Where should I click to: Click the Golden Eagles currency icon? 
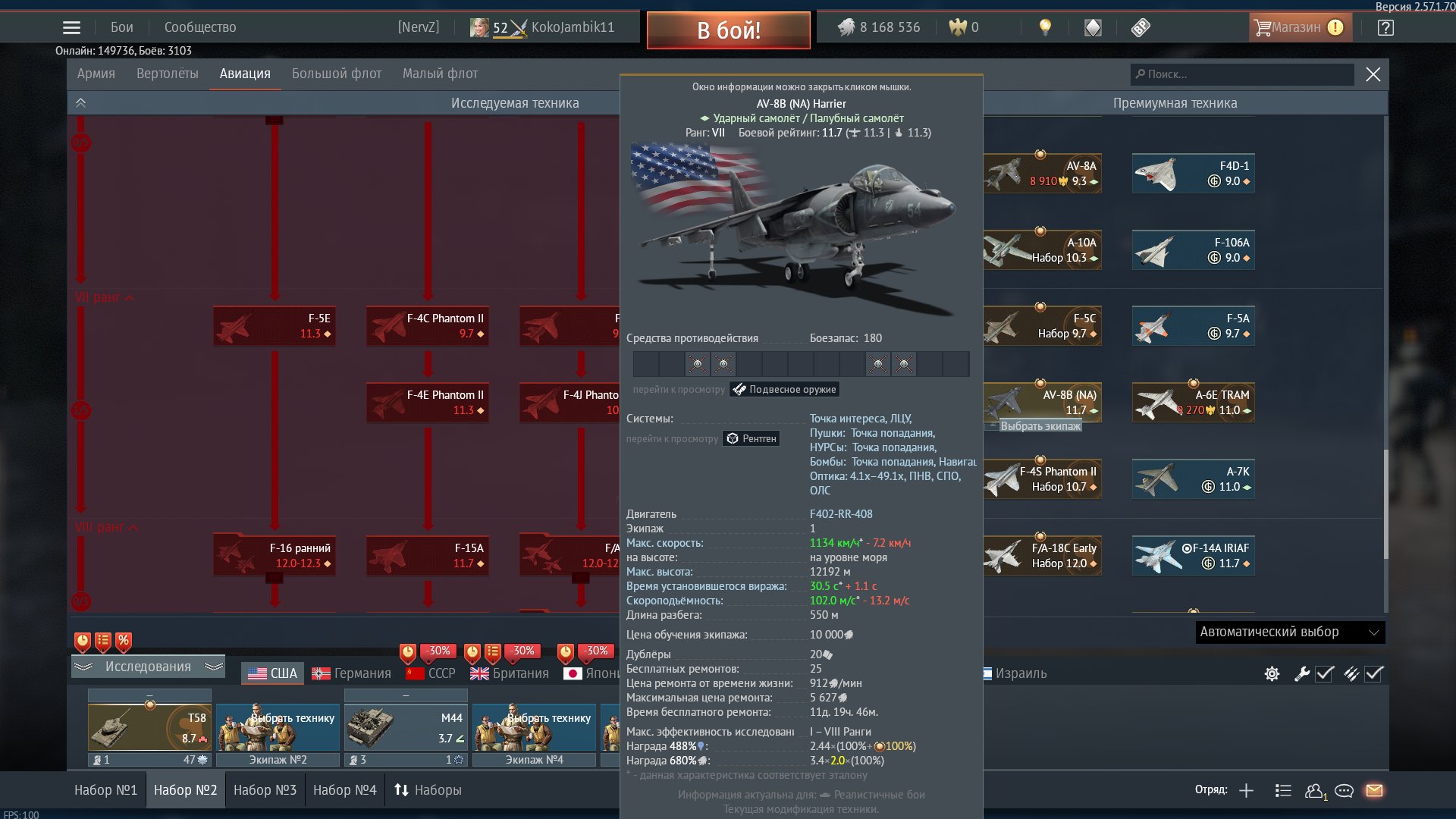(958, 27)
